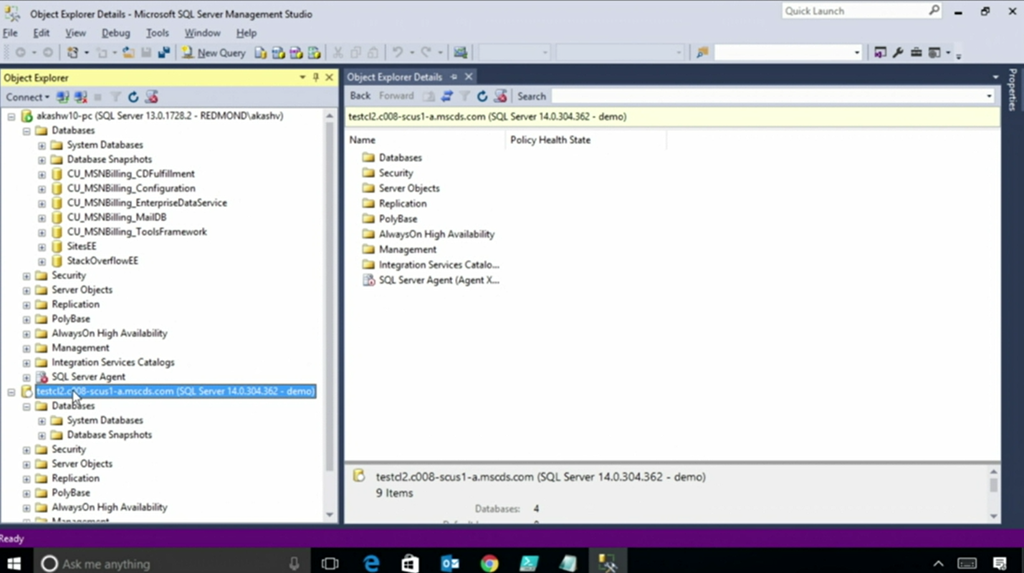Click the Object Explorer vertical scrollbar
1024x573 pixels.
click(331, 300)
